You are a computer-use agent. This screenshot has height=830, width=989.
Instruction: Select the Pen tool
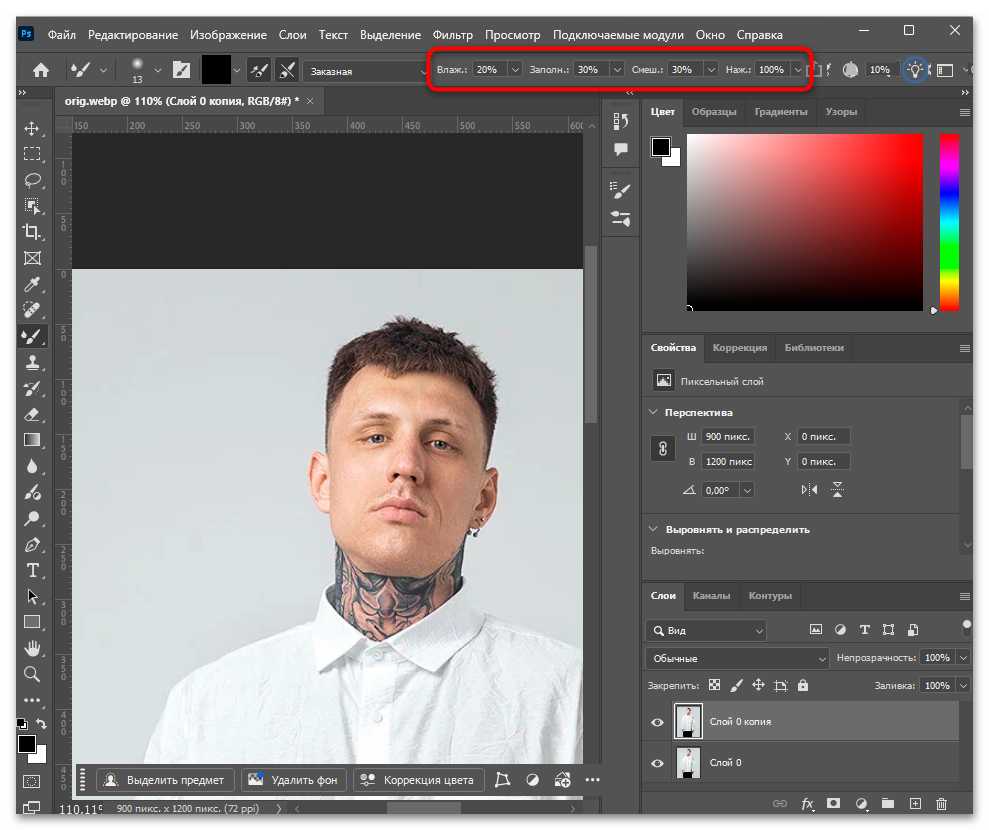pos(32,544)
